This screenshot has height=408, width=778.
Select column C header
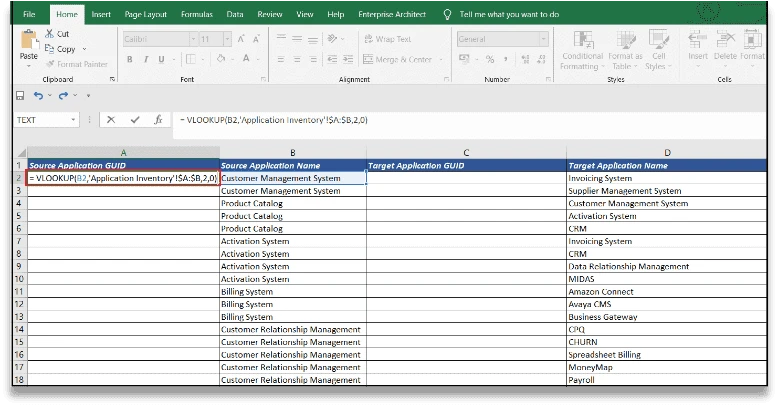(x=466, y=153)
